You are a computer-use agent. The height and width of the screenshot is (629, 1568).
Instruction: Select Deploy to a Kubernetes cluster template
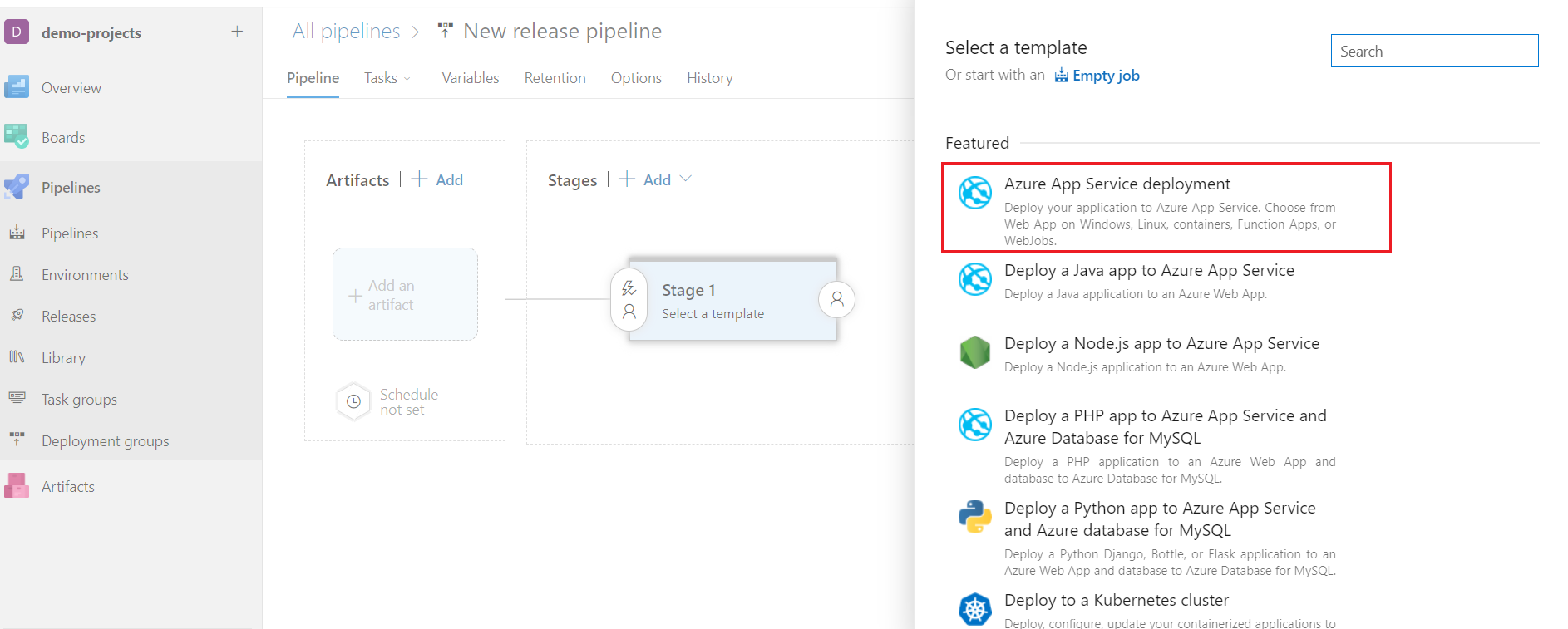click(1117, 601)
